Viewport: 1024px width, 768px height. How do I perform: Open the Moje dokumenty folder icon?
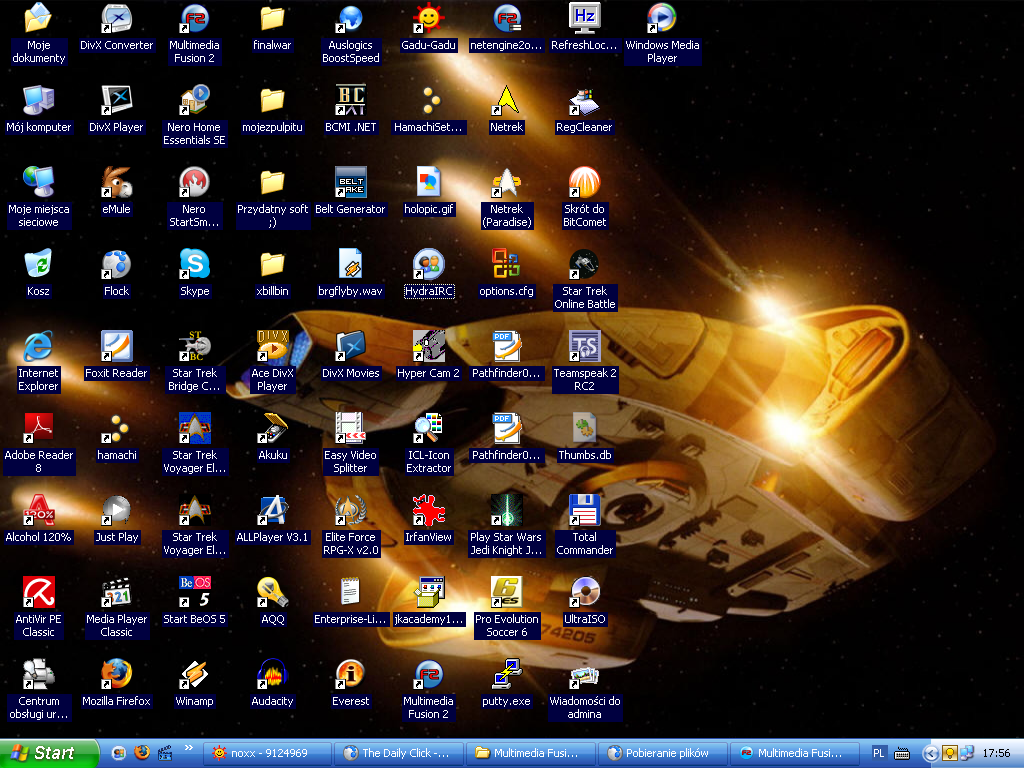pos(38,18)
